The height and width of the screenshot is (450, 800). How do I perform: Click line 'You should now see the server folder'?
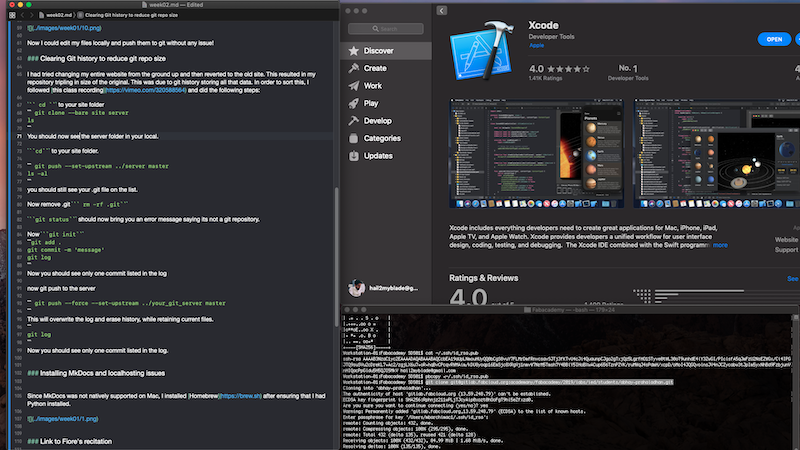pyautogui.click(x=93, y=136)
